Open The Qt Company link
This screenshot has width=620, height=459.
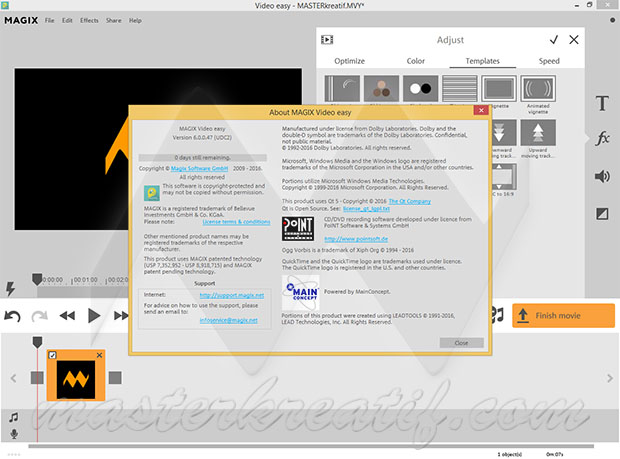tap(410, 201)
